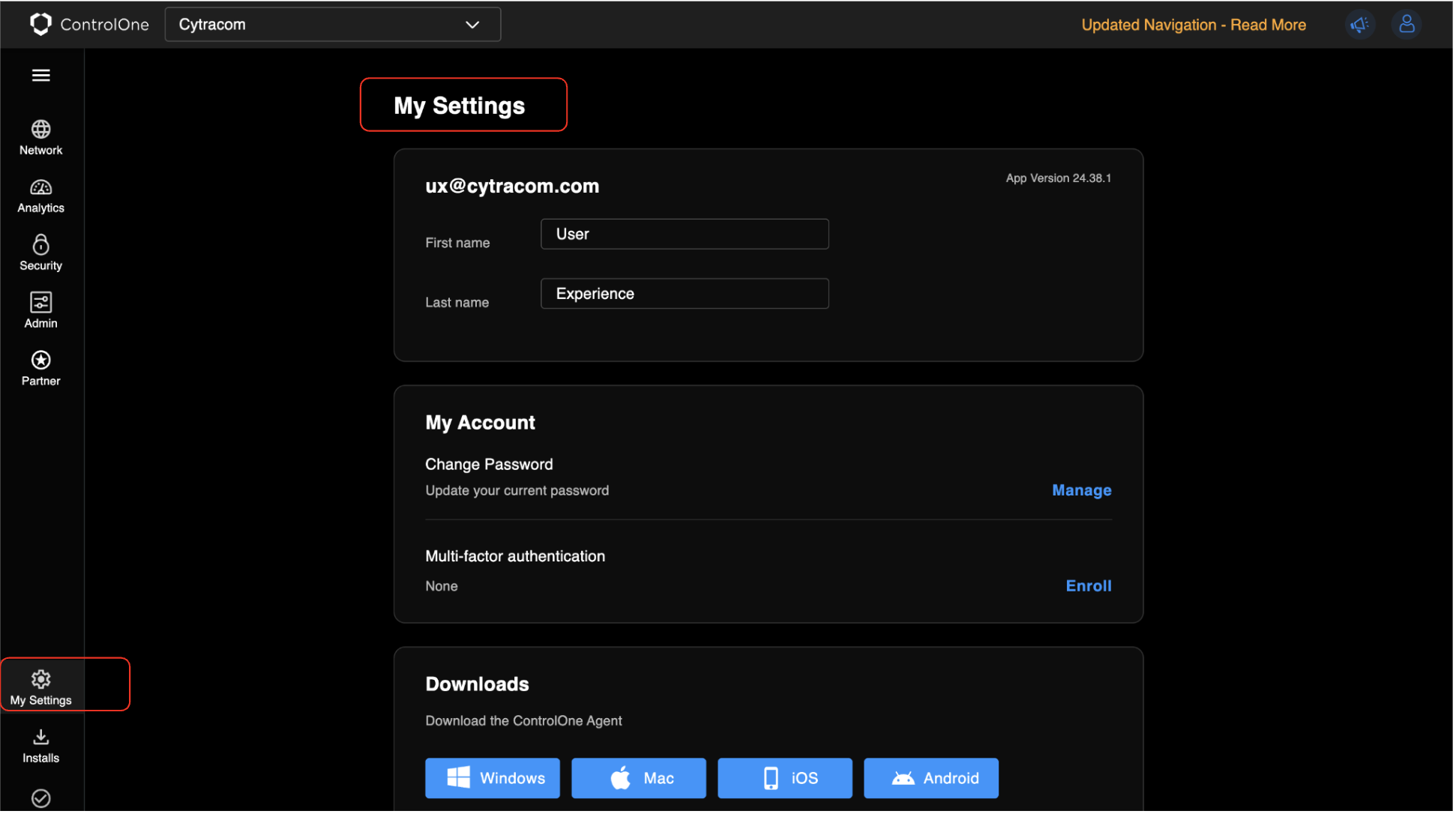Open the Security lock icon
Viewport: 1456px width, 814px height.
tap(40, 253)
